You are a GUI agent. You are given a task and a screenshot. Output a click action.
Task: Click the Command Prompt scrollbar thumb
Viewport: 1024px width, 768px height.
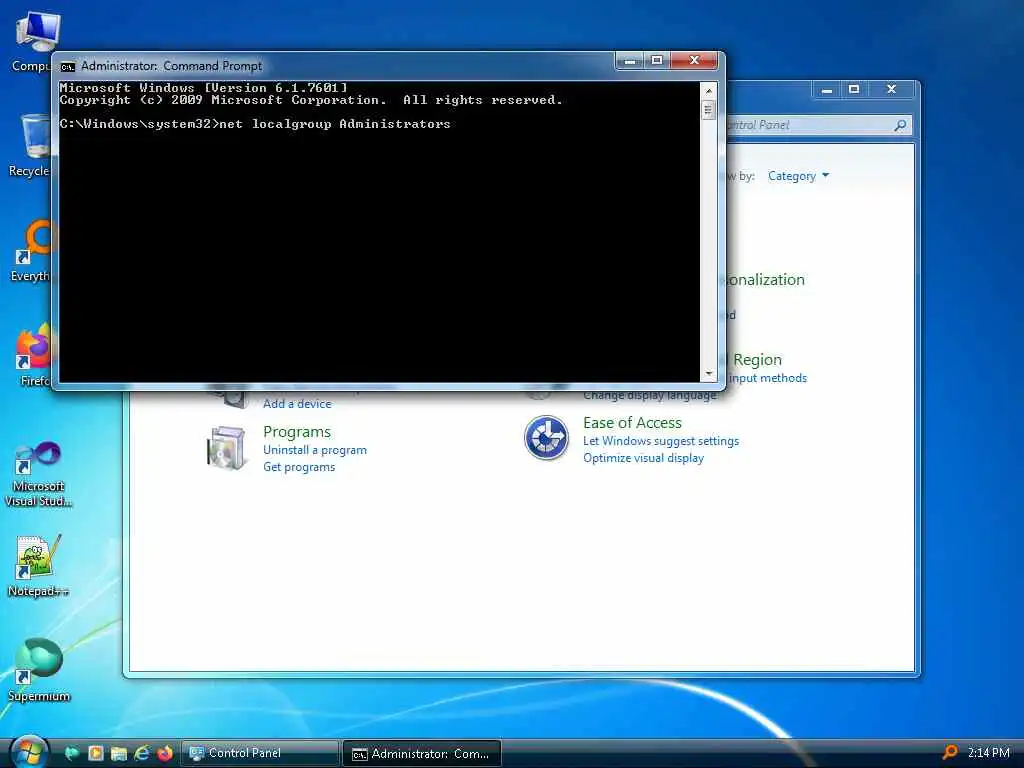709,109
